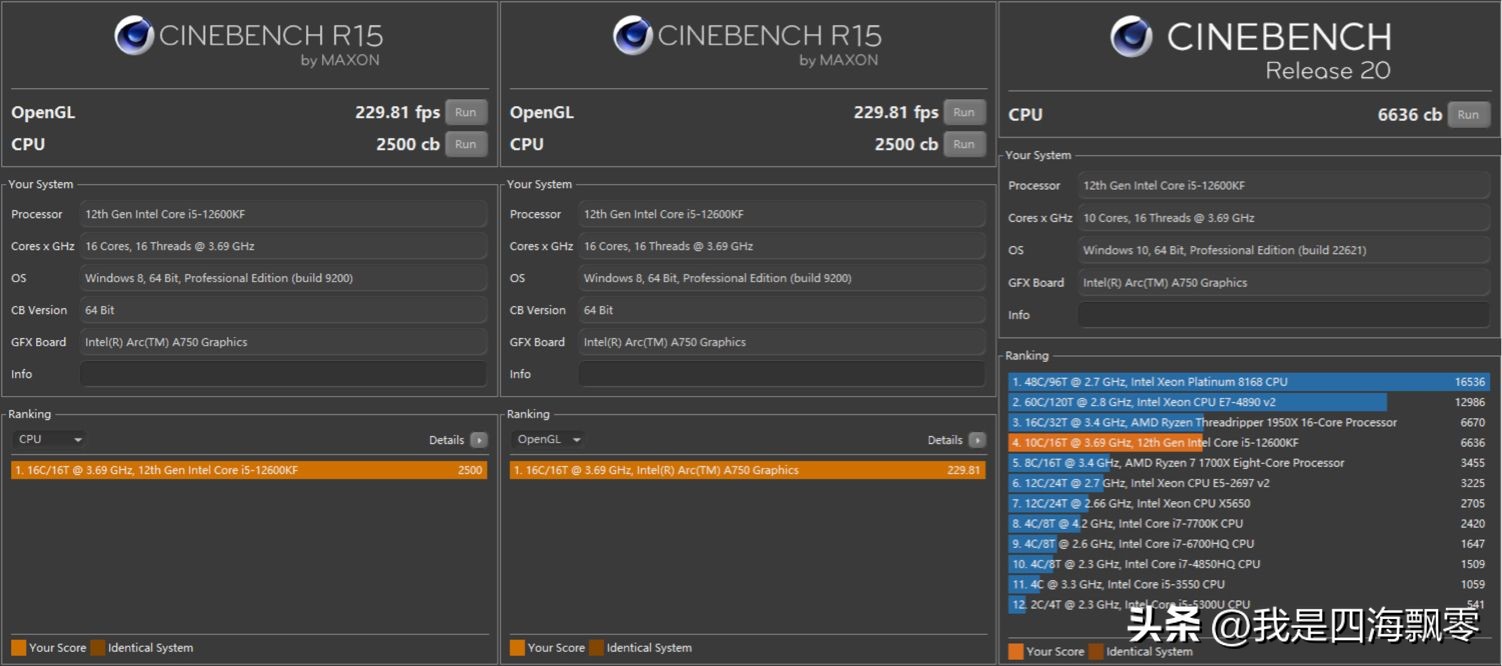Image resolution: width=1502 pixels, height=666 pixels.
Task: Select the Xeon Platinum 8168 ranking row
Action: pyautogui.click(x=1248, y=382)
